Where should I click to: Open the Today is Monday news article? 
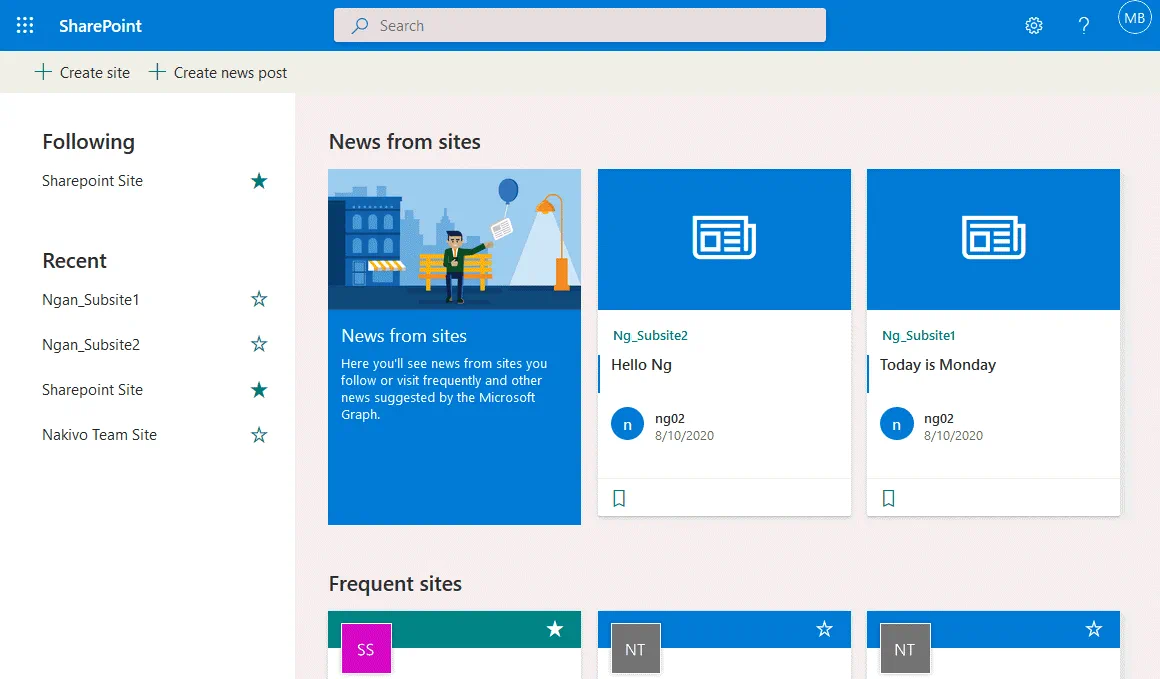tap(937, 365)
